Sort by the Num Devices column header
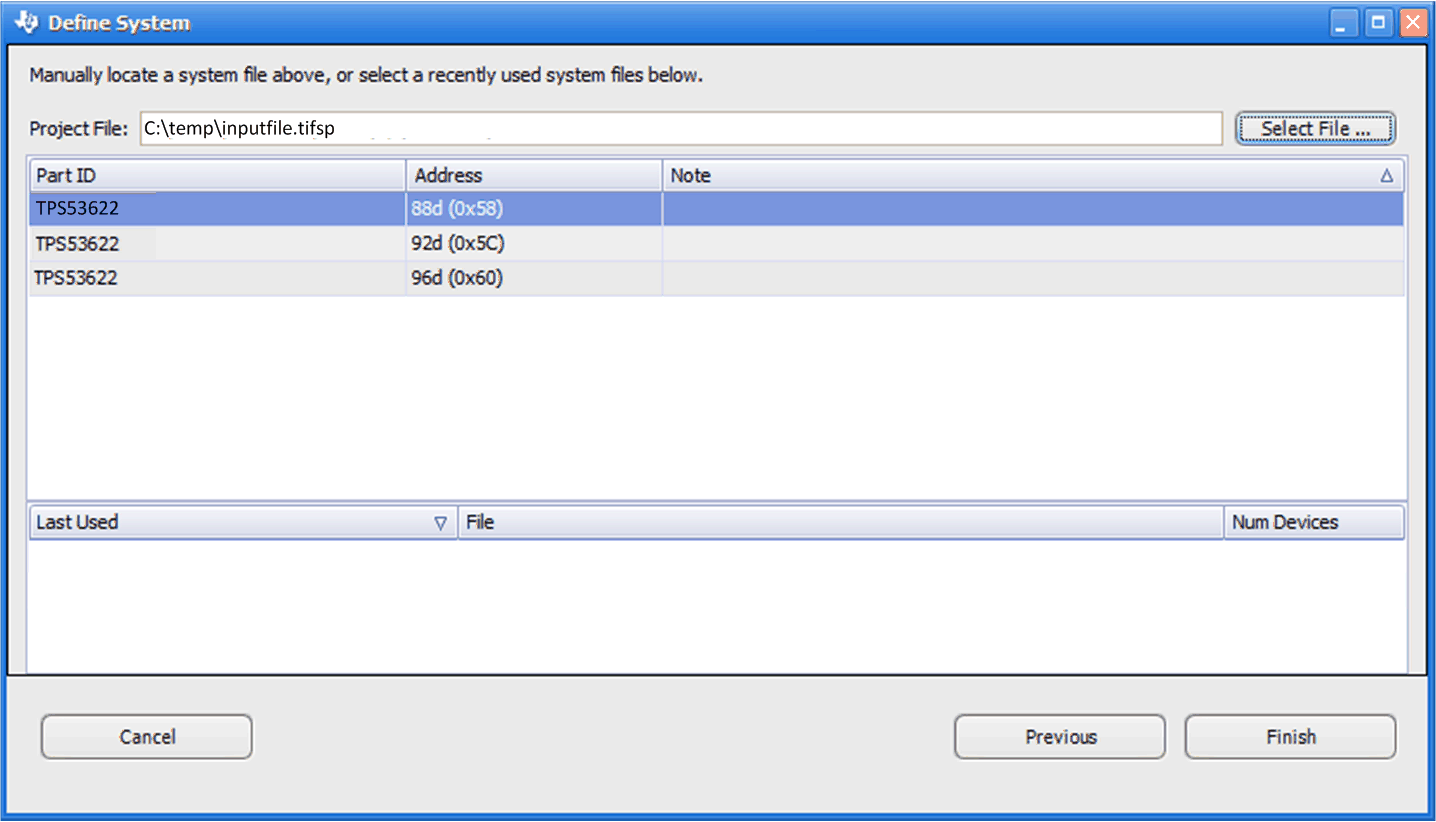 (x=1314, y=522)
